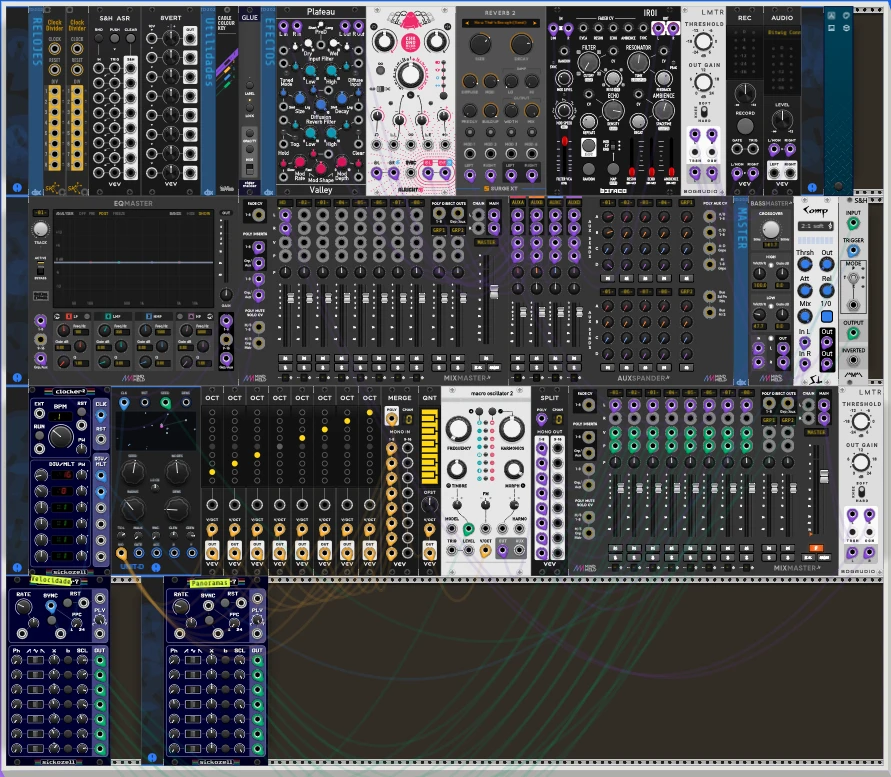Click the Komp Mix knob

(805, 316)
